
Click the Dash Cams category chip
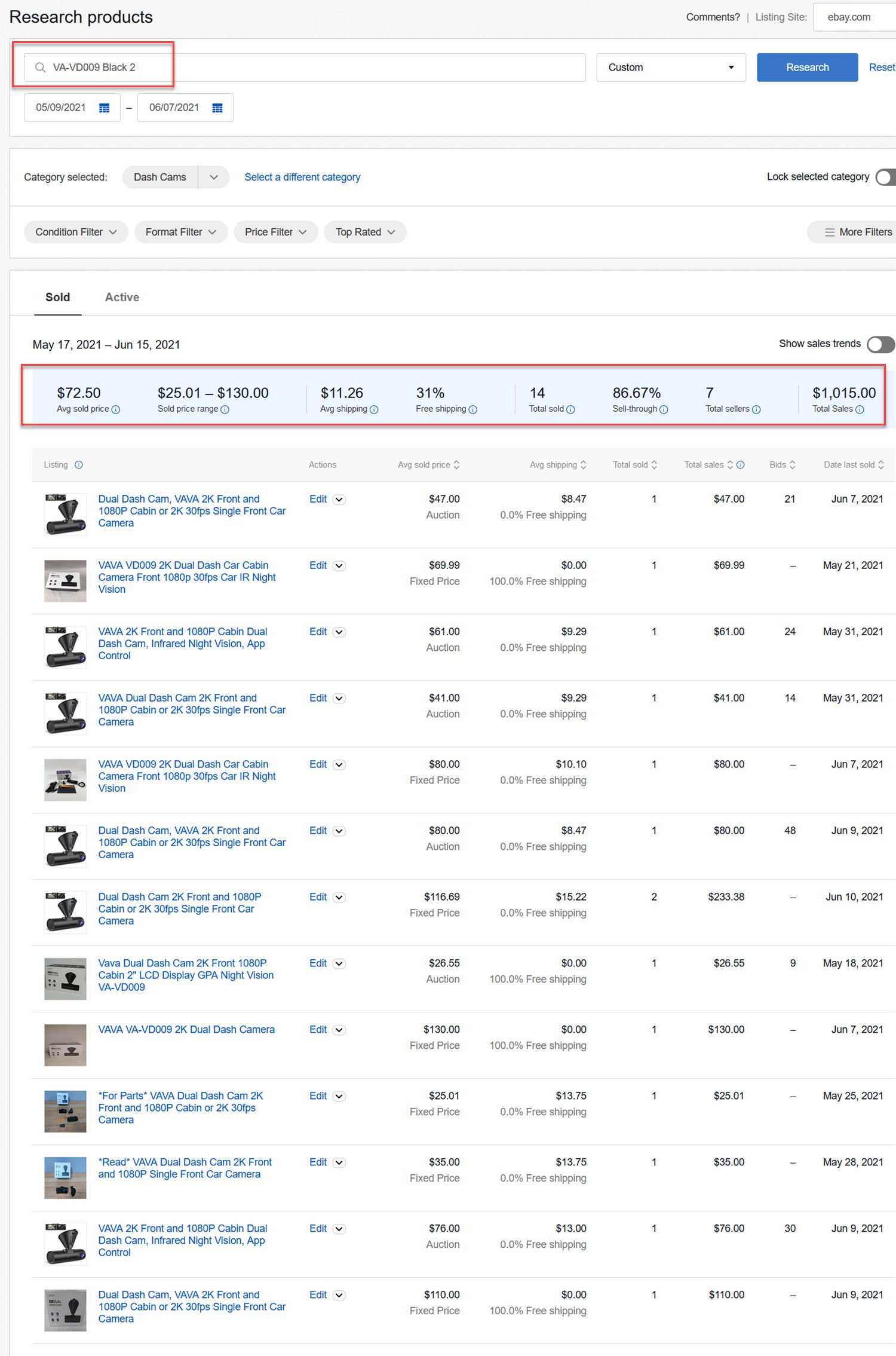click(x=160, y=177)
